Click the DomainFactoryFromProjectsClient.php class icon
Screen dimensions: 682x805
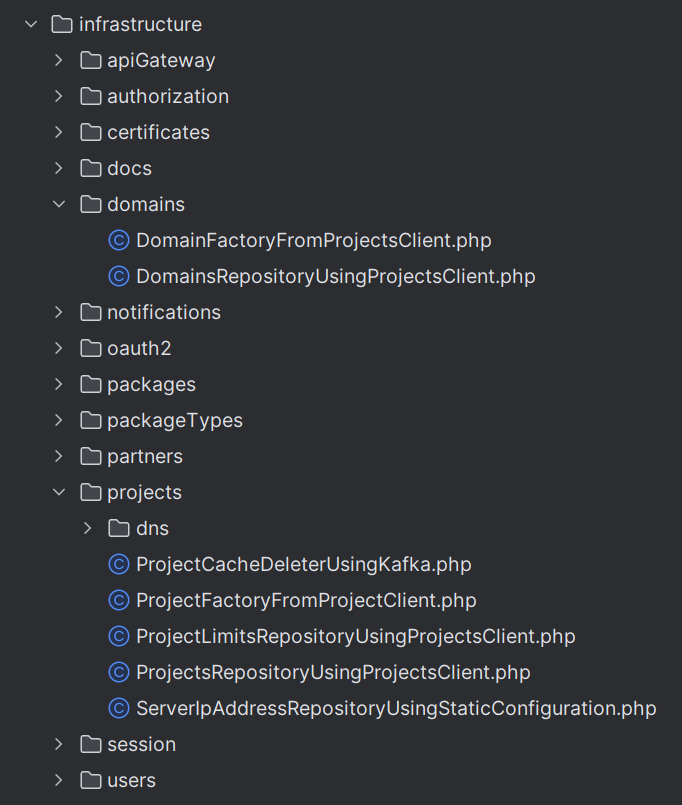pyautogui.click(x=119, y=240)
